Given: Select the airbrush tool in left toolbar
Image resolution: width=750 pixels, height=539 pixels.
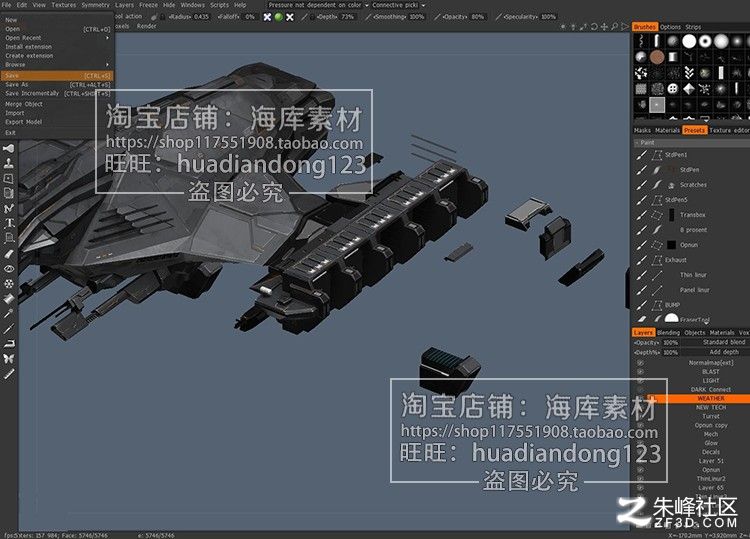Looking at the screenshot, I should pyautogui.click(x=9, y=149).
